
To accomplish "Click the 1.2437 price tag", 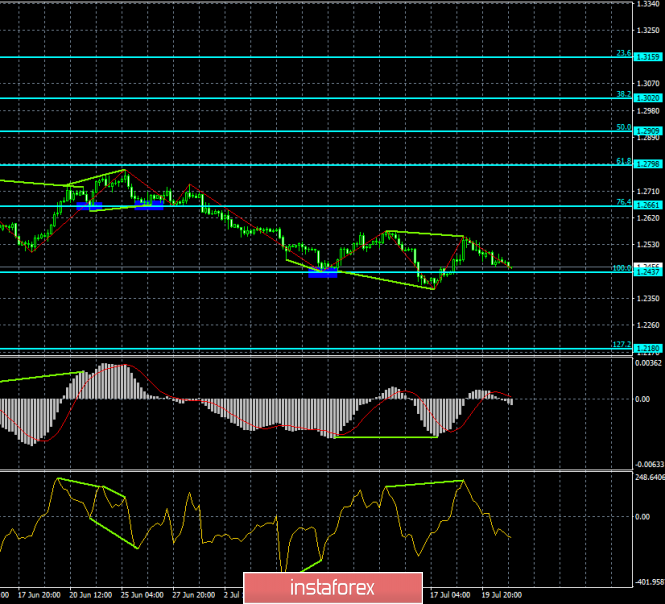I will pos(648,272).
